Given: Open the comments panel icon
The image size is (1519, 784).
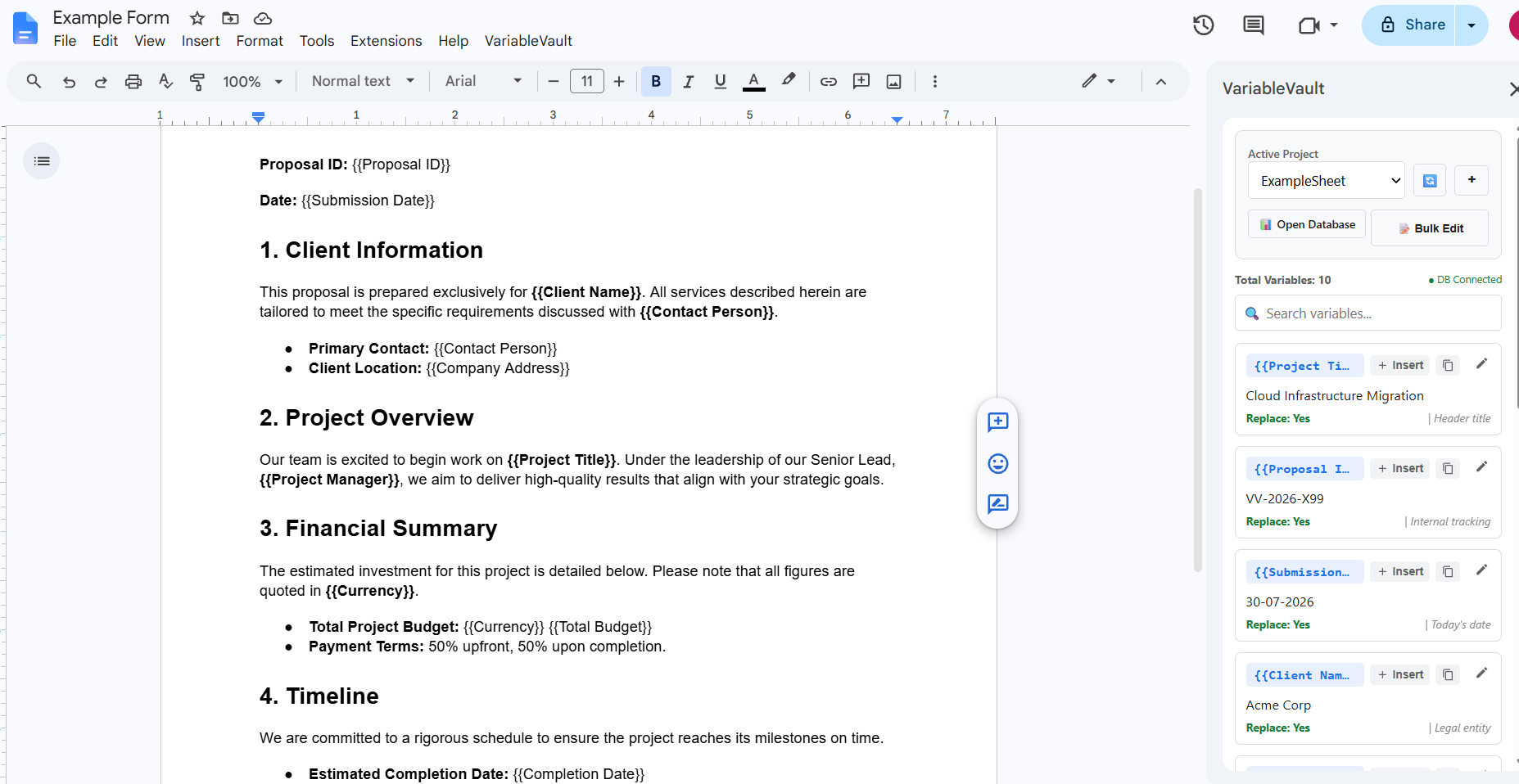Looking at the screenshot, I should pyautogui.click(x=1254, y=25).
